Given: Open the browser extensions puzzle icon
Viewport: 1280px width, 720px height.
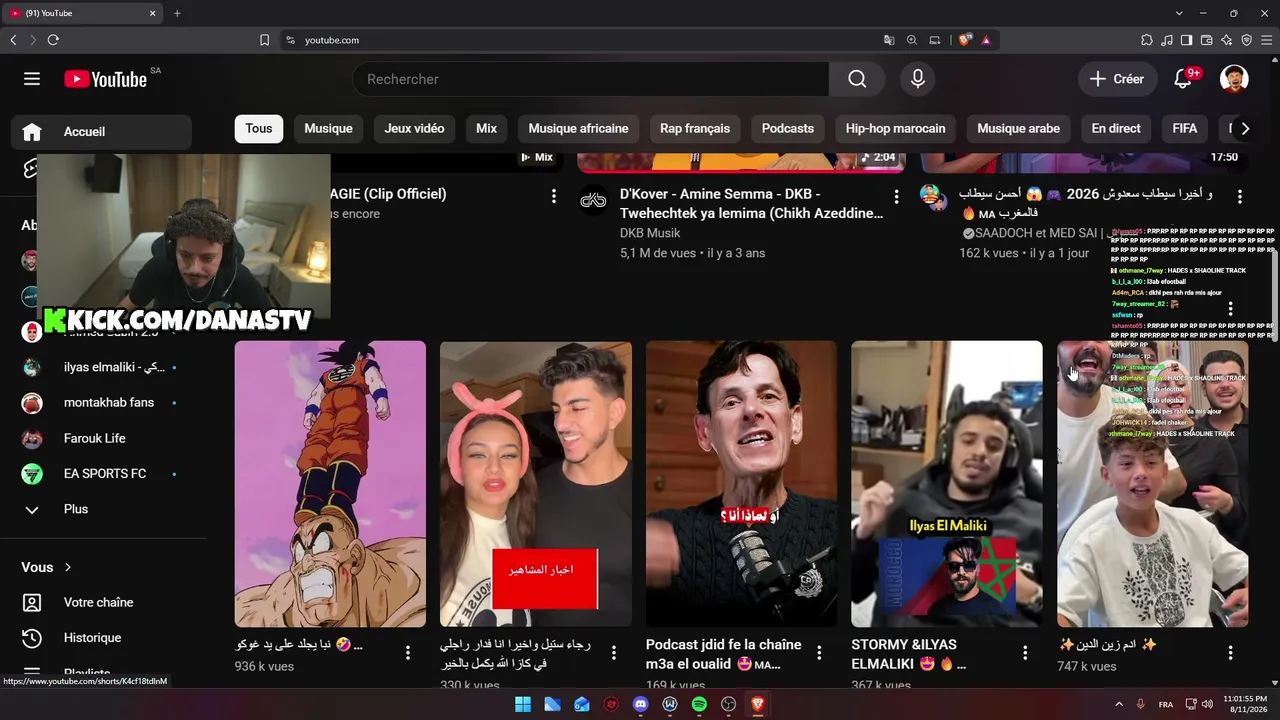Looking at the screenshot, I should pos(1147,40).
